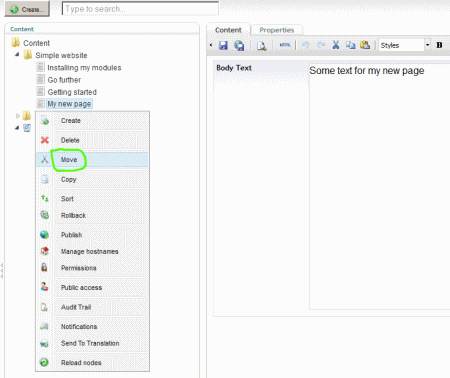Click into the Body Text editor area
The width and height of the screenshot is (450, 378).
click(379, 187)
